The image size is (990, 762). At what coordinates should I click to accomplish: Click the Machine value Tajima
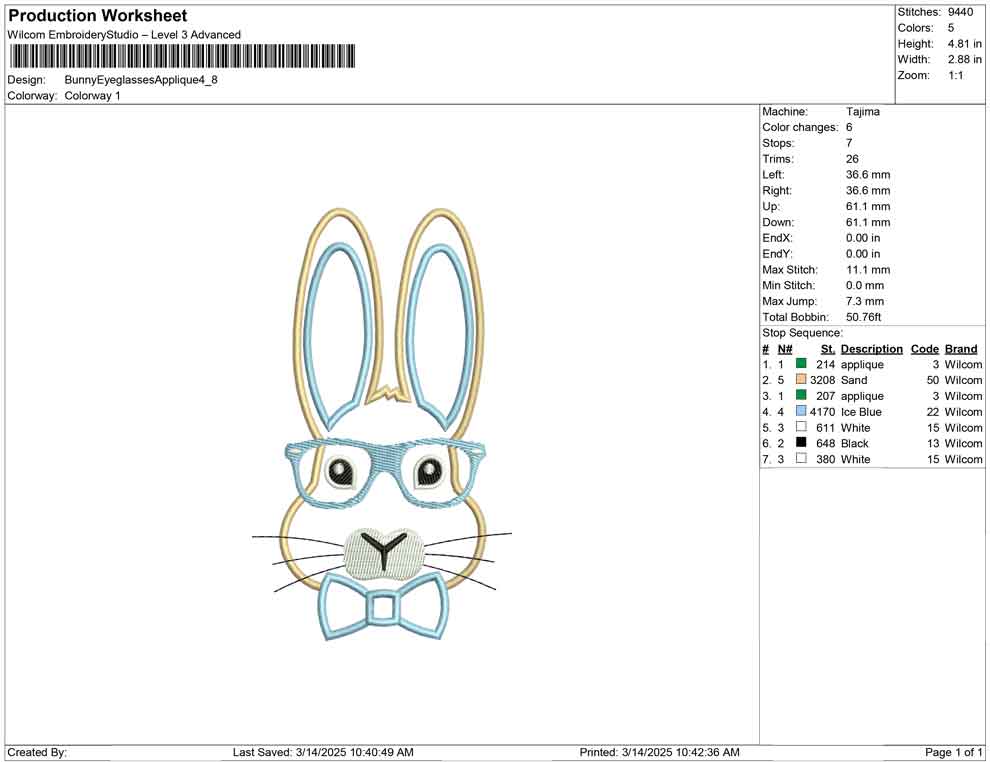[x=862, y=112]
